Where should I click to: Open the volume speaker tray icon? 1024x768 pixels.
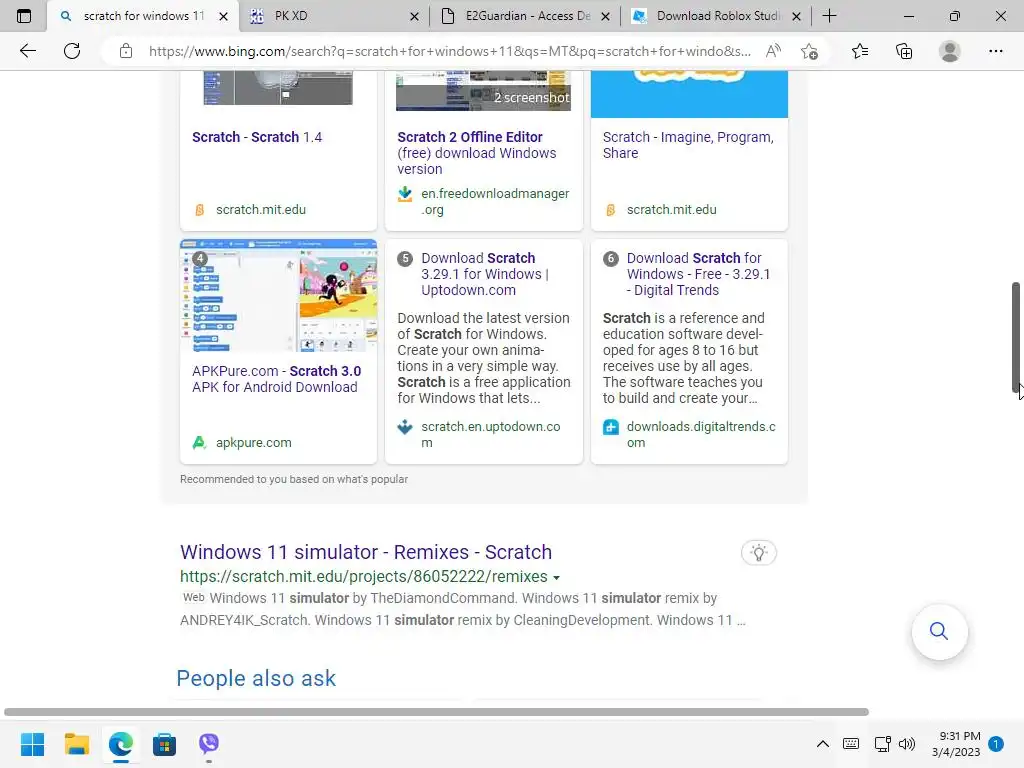906,744
